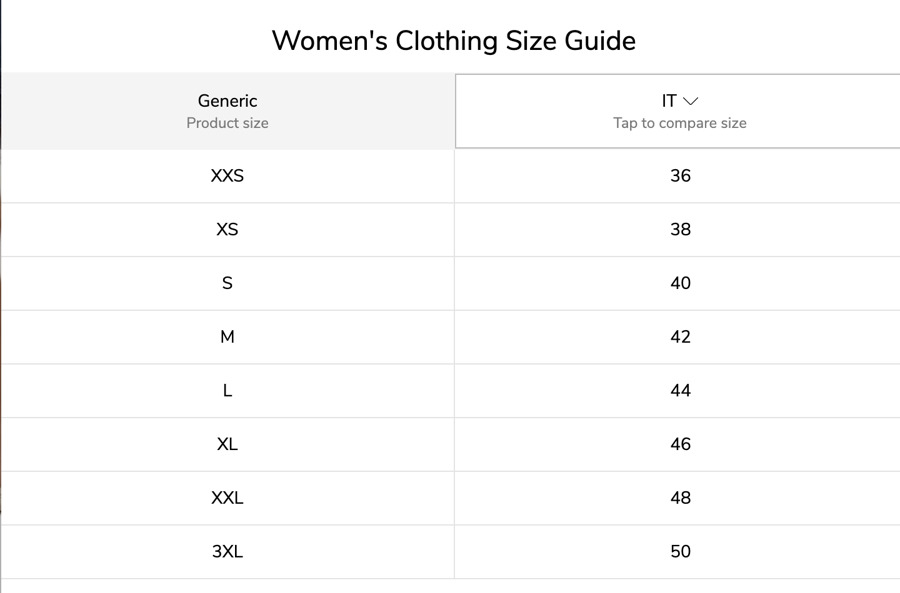Image resolution: width=900 pixels, height=593 pixels.
Task: Click the IT size 38 value
Action: pyautogui.click(x=680, y=230)
